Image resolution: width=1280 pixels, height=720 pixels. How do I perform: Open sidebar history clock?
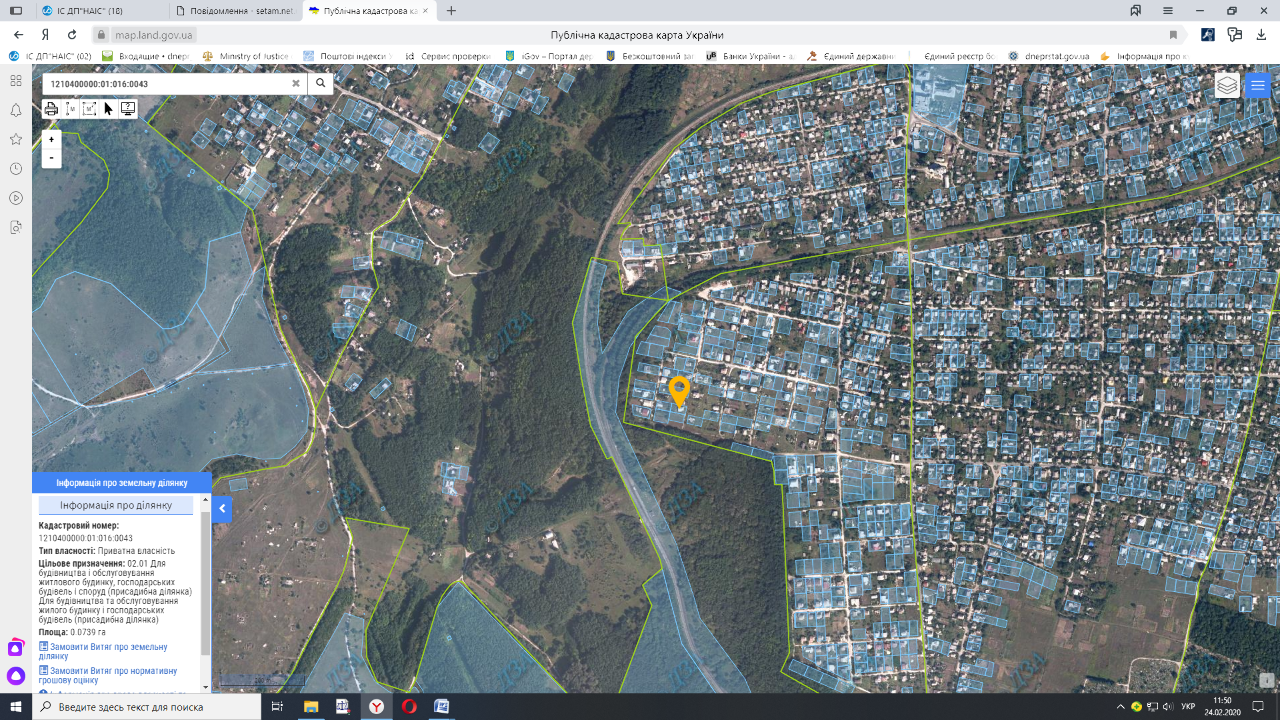coord(16,169)
